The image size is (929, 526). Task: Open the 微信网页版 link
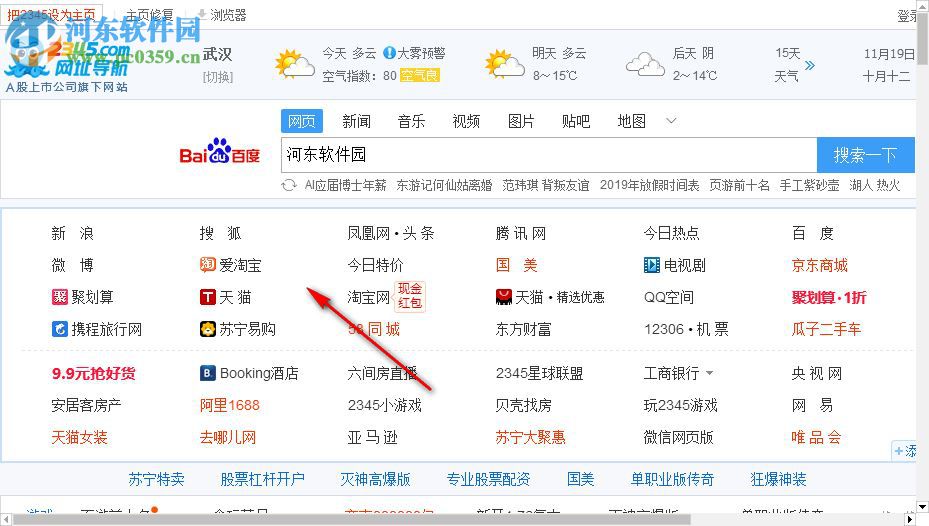tap(679, 437)
